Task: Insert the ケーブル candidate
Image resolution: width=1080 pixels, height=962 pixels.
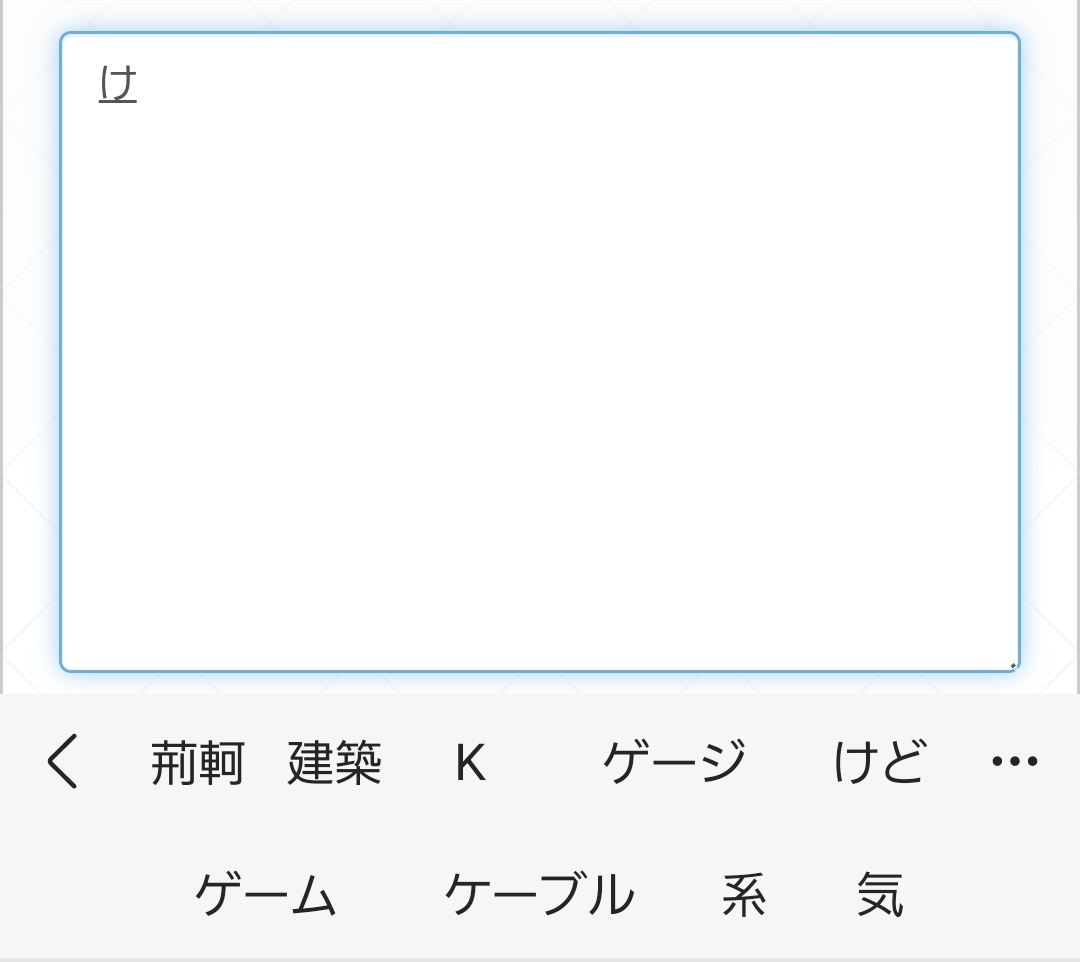Action: click(x=539, y=894)
